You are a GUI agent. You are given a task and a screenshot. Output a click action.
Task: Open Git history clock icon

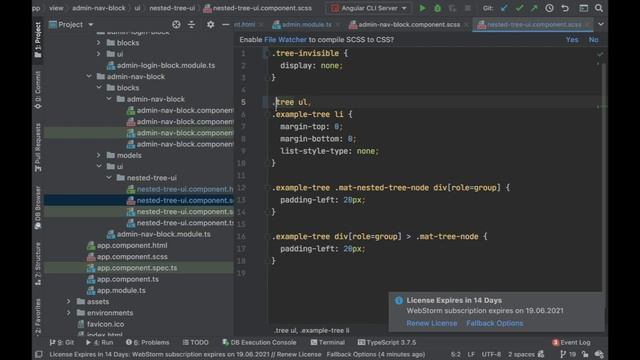549,8
